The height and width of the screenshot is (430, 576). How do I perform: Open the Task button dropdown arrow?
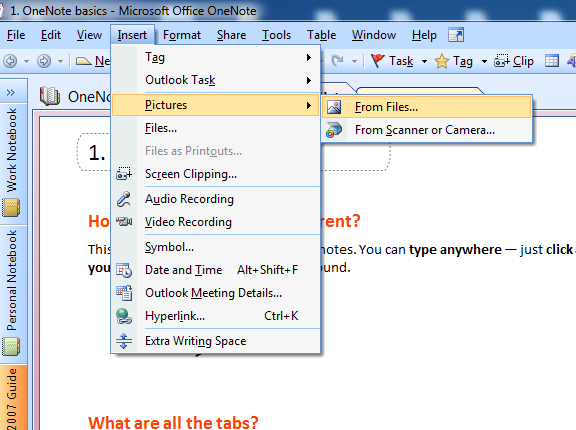424,61
